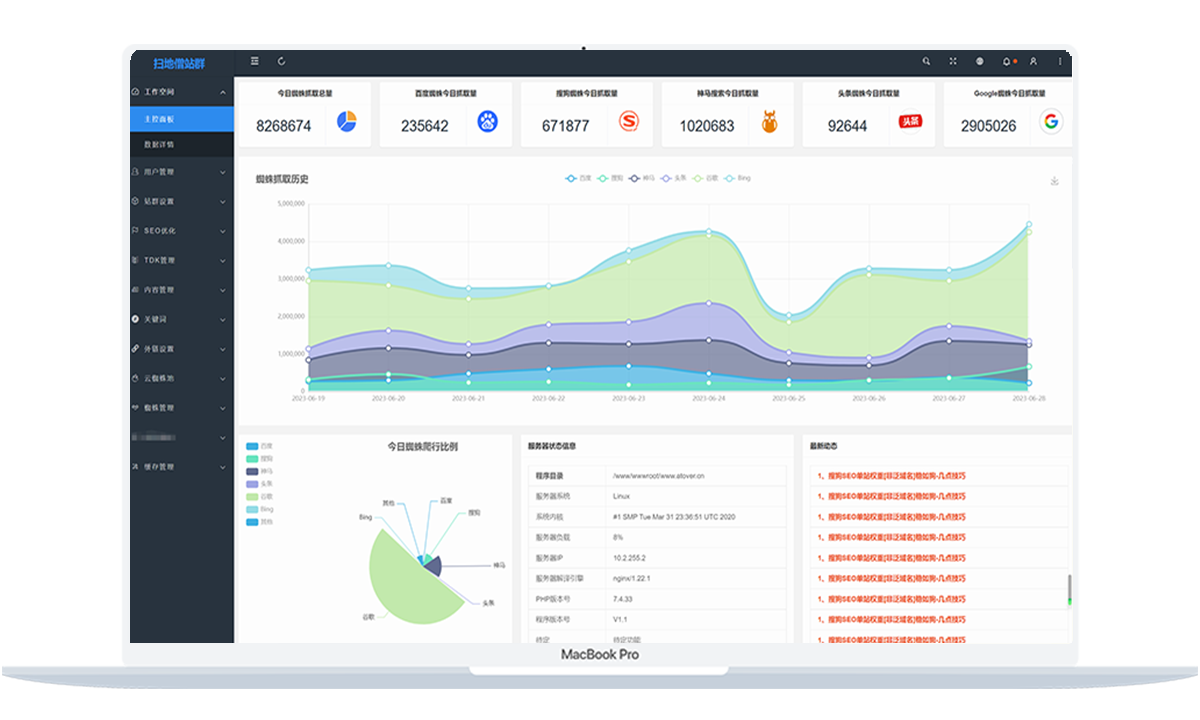
Task: Expand the 缓存管理 chevron
Action: pos(222,467)
